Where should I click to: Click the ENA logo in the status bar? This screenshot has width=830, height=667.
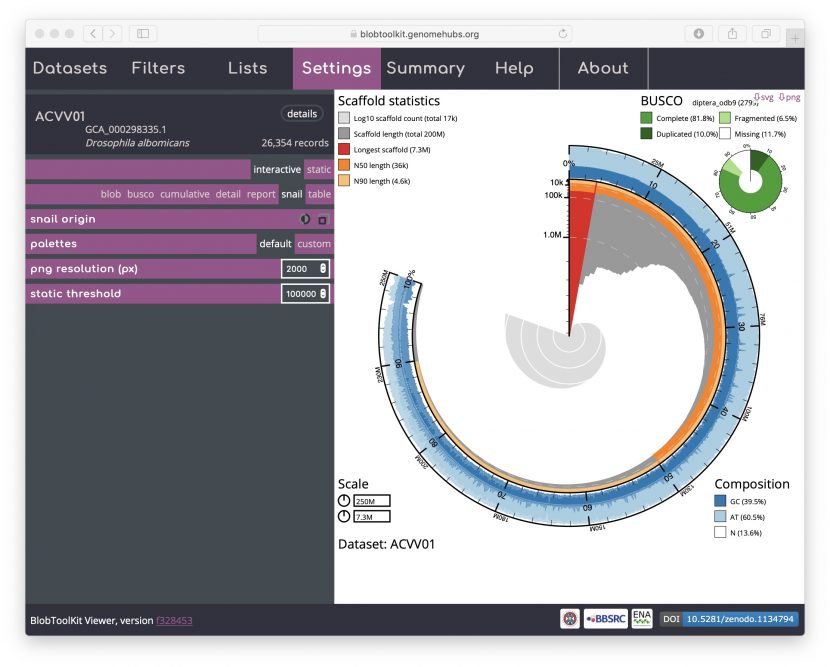pos(640,618)
